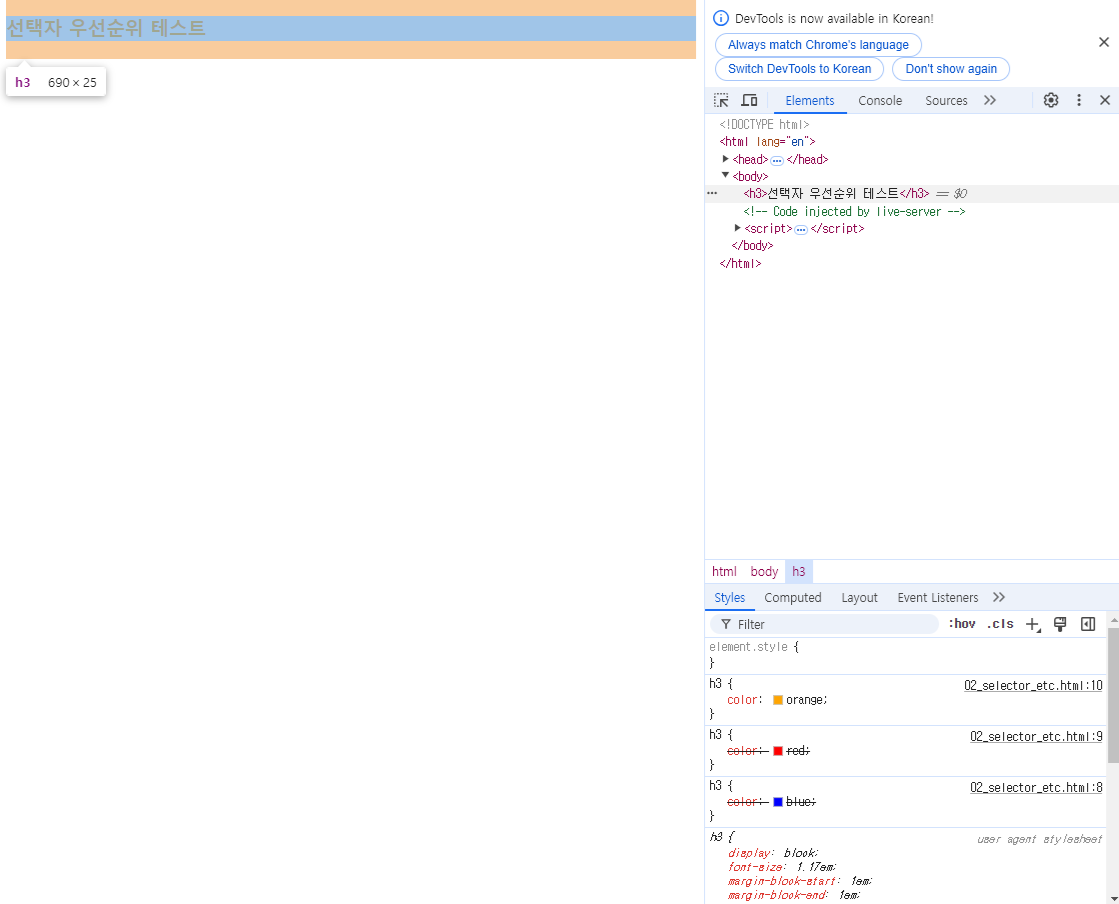1119x904 pixels.
Task: Open source link 02_selector_etc.html:10
Action: (x=1033, y=686)
